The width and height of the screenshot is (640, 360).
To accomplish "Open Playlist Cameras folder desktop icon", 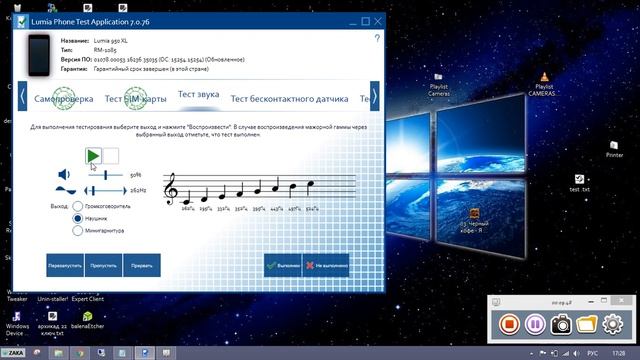I will point(438,84).
